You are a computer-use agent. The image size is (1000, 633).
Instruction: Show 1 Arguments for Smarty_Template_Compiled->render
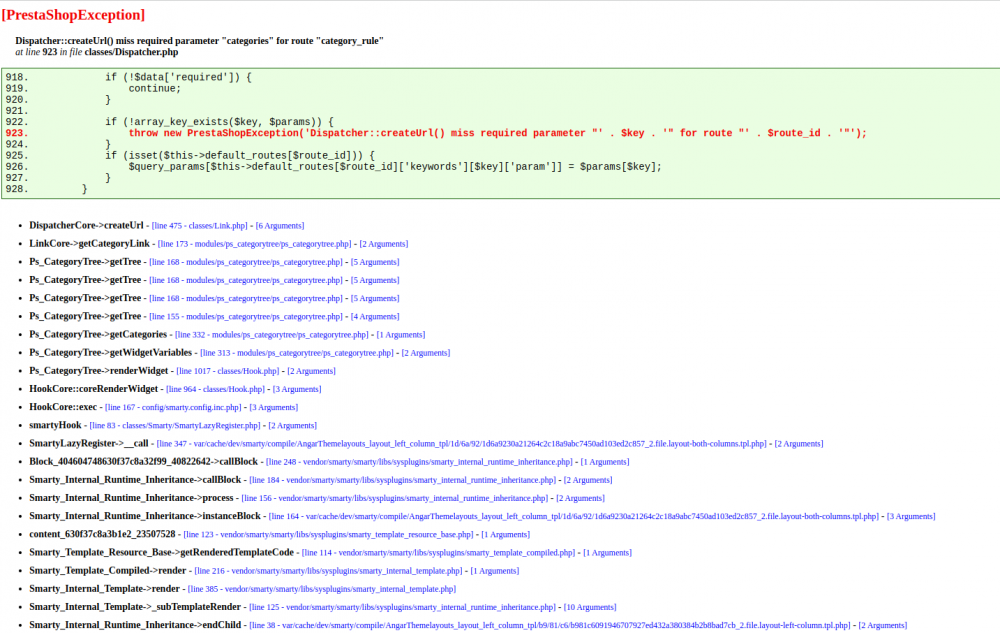(495, 571)
